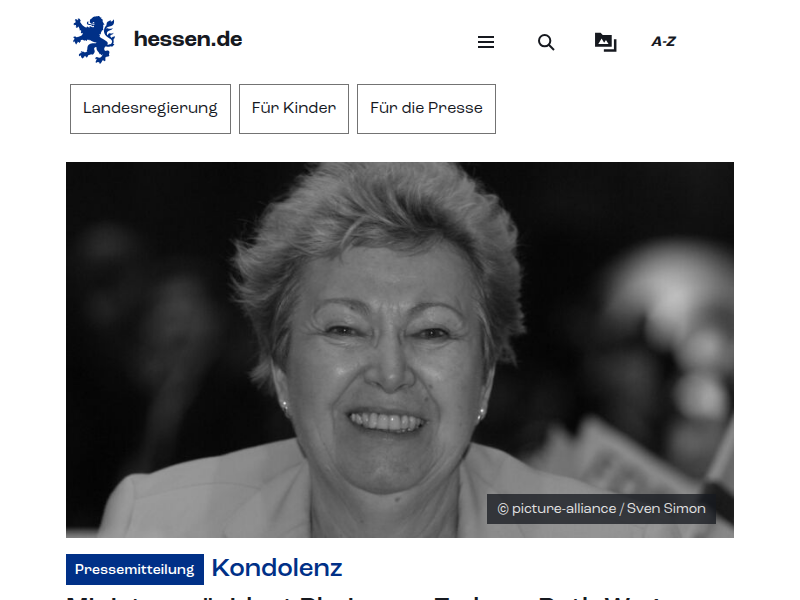Open the Für die Presse page
Viewport: 800px width, 600px height.
pyautogui.click(x=427, y=109)
